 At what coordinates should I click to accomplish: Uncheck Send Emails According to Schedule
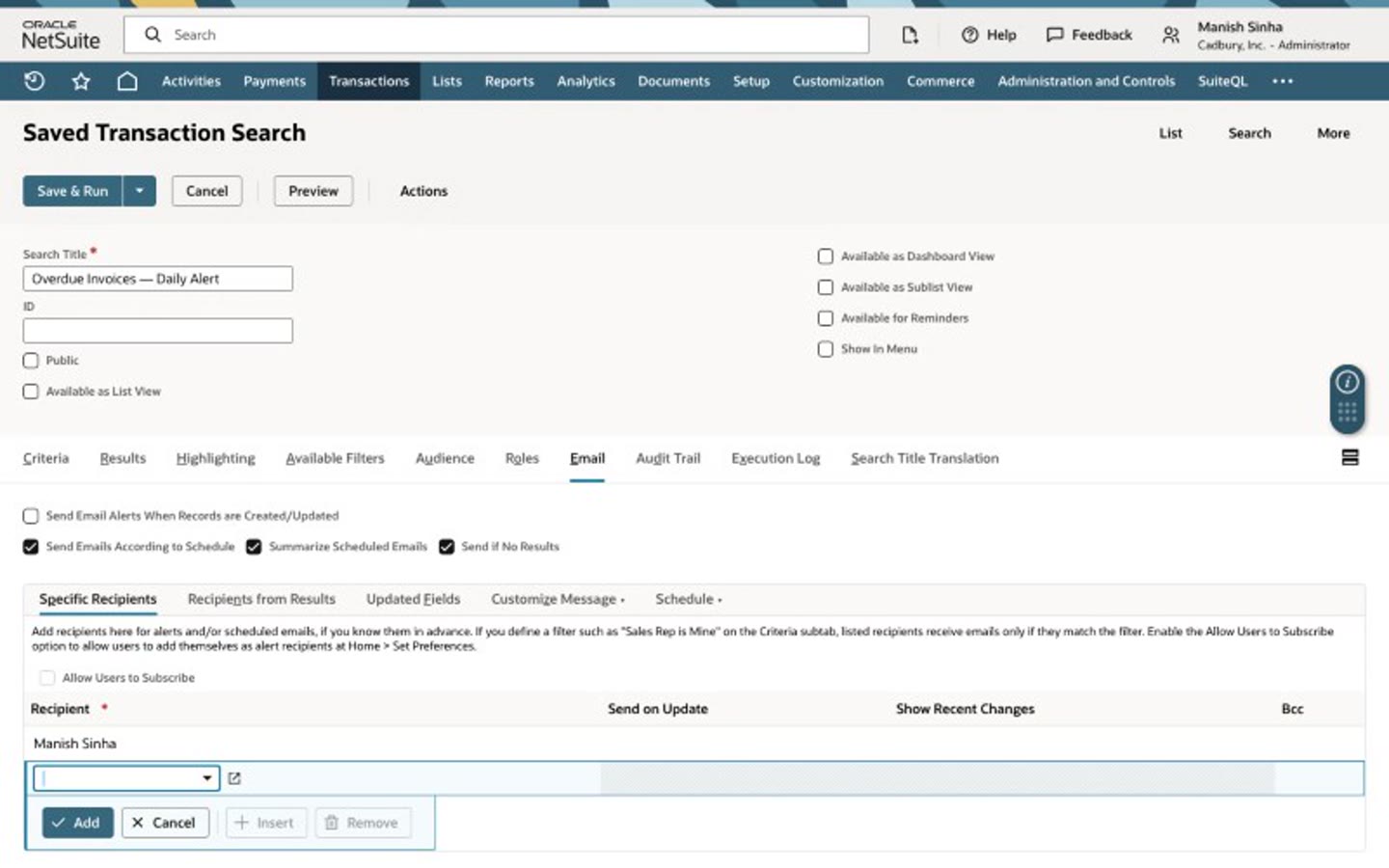(31, 546)
